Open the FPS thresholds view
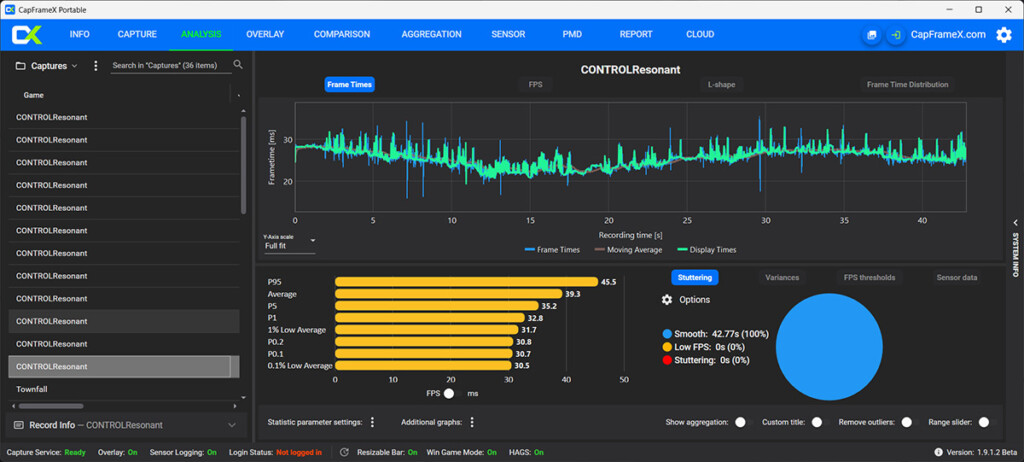The width and height of the screenshot is (1024, 462). pyautogui.click(x=869, y=278)
